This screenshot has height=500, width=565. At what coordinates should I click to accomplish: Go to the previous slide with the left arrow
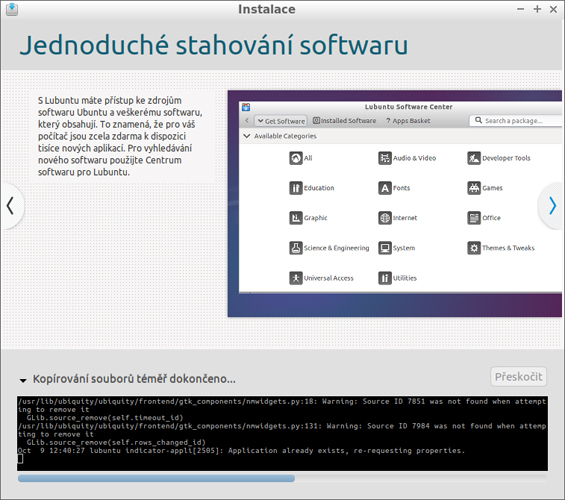pyautogui.click(x=10, y=206)
